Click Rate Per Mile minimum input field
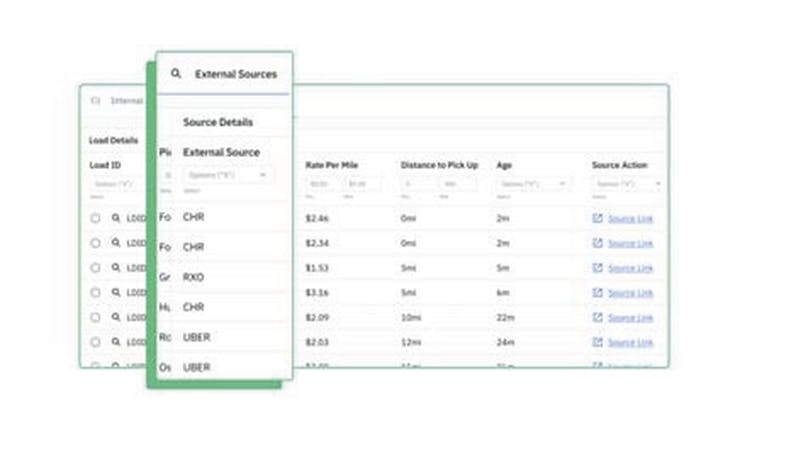This screenshot has height=455, width=810. click(320, 184)
